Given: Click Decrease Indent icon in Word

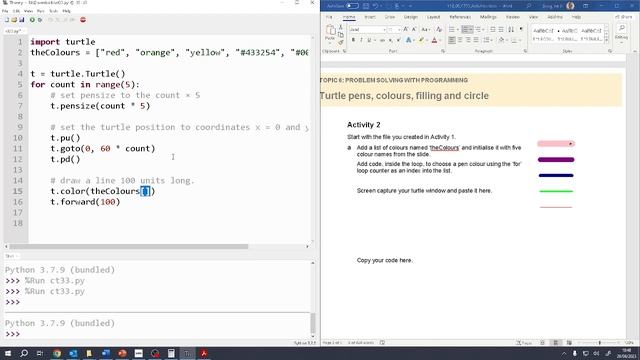Looking at the screenshot, I should click(493, 29).
